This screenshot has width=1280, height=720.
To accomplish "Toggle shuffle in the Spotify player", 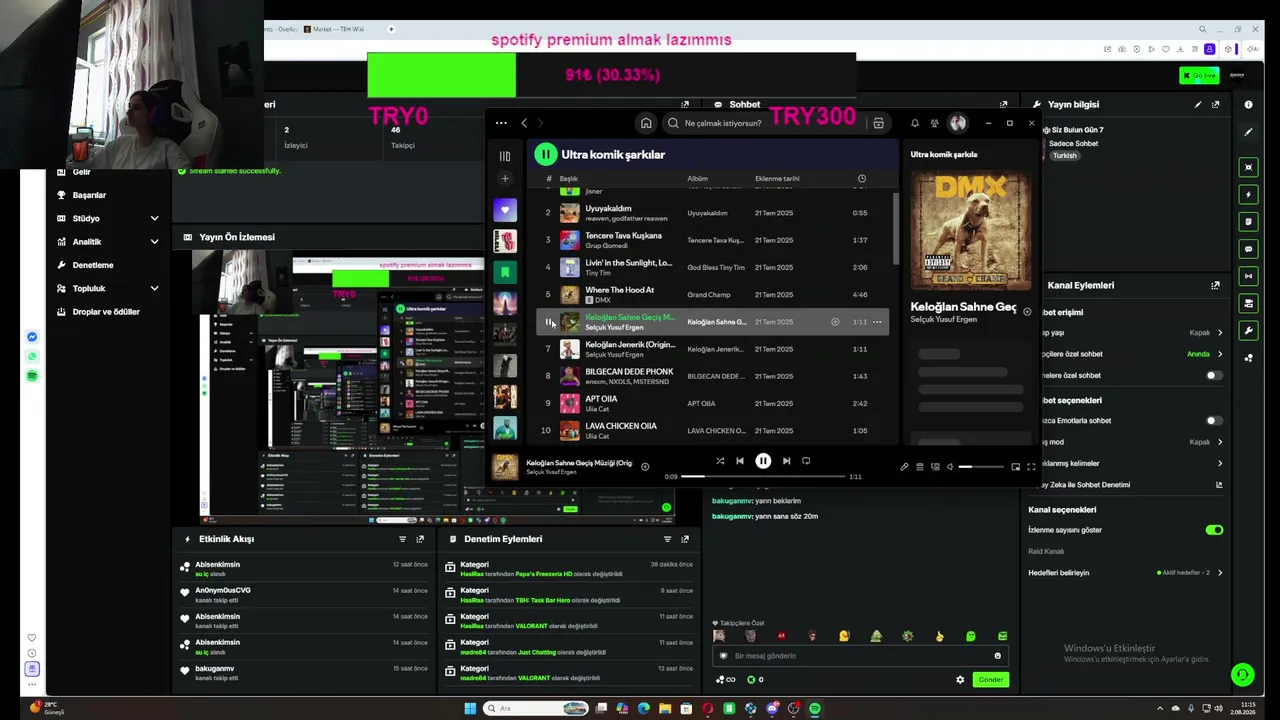I will click(720, 461).
